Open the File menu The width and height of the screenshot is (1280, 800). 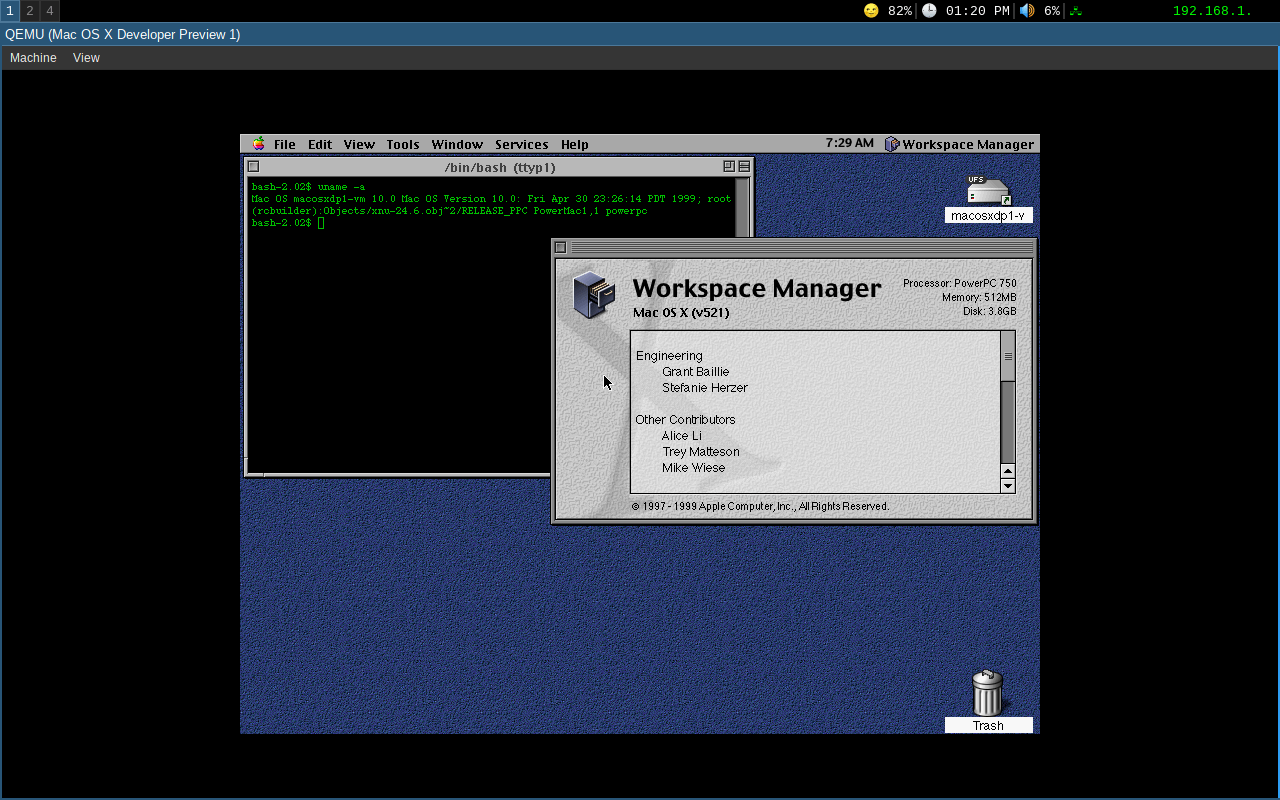click(285, 144)
